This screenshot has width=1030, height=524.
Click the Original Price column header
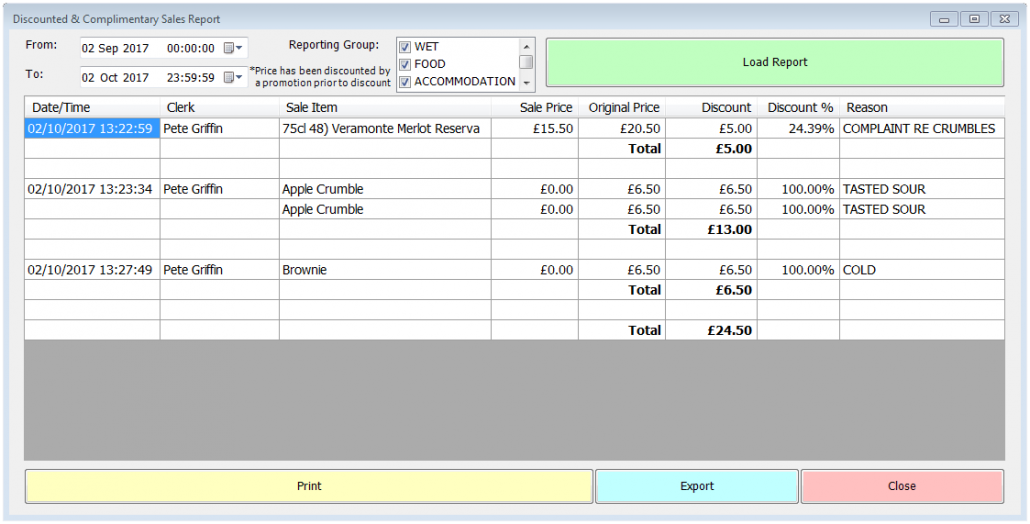tap(621, 108)
